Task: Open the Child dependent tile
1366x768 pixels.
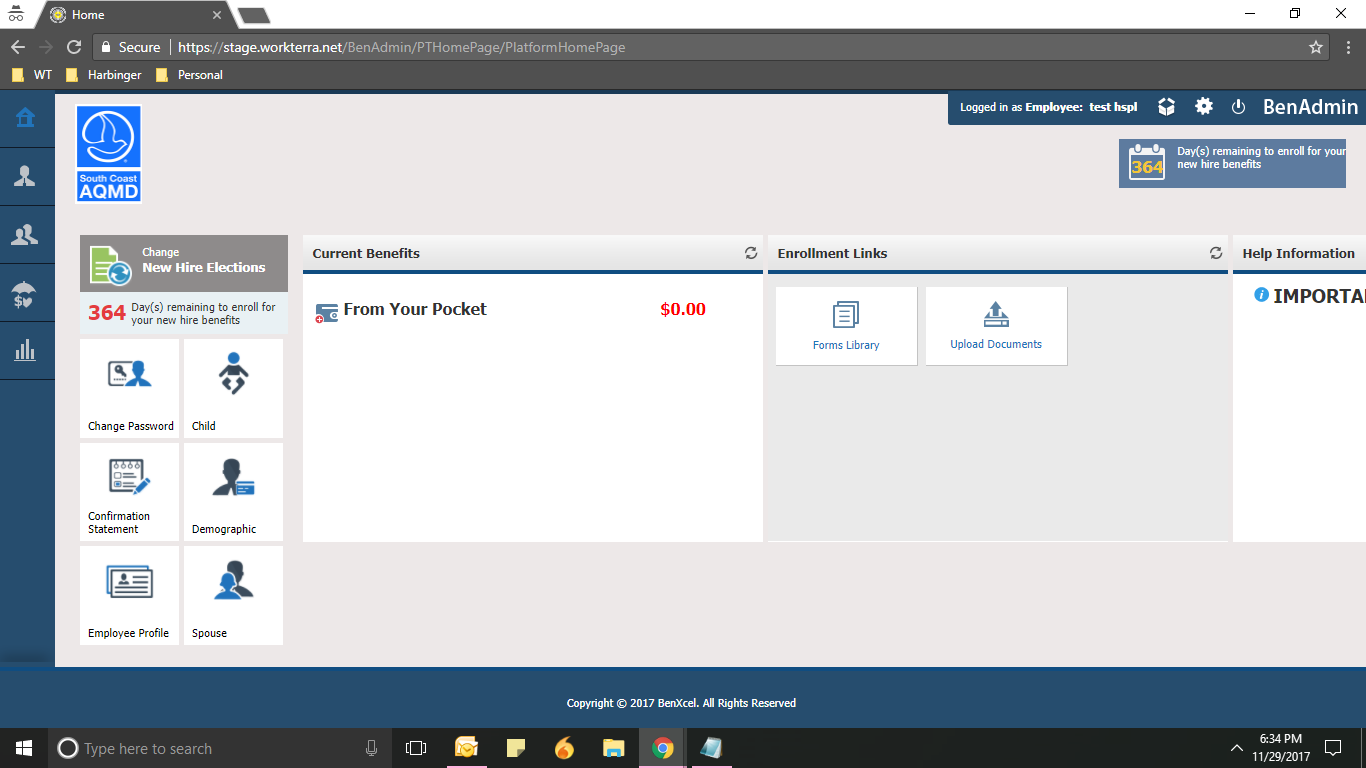Action: (233, 388)
